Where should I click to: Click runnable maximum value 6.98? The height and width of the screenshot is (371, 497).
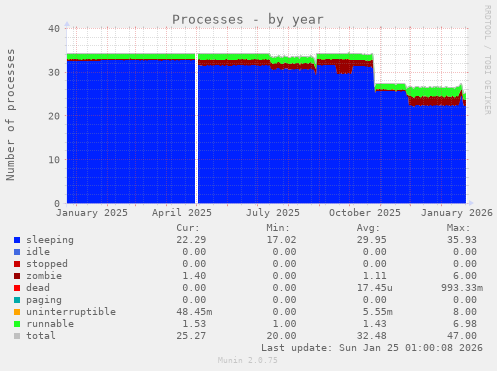465,324
